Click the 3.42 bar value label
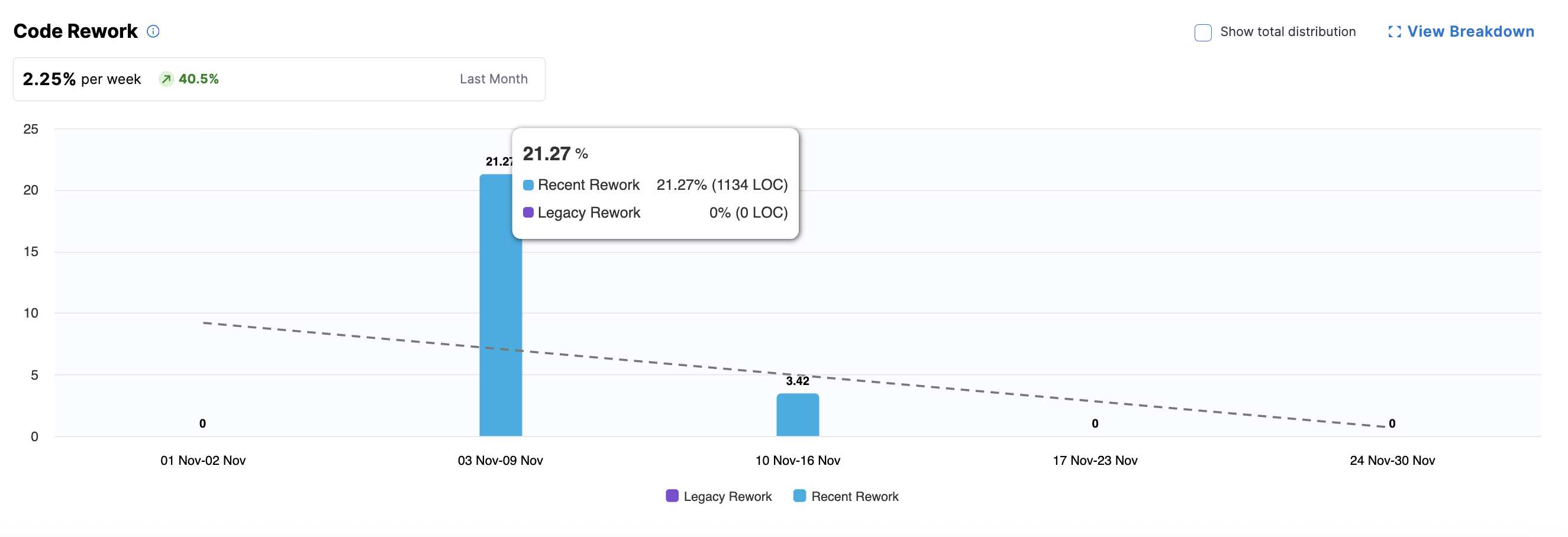 pos(798,381)
